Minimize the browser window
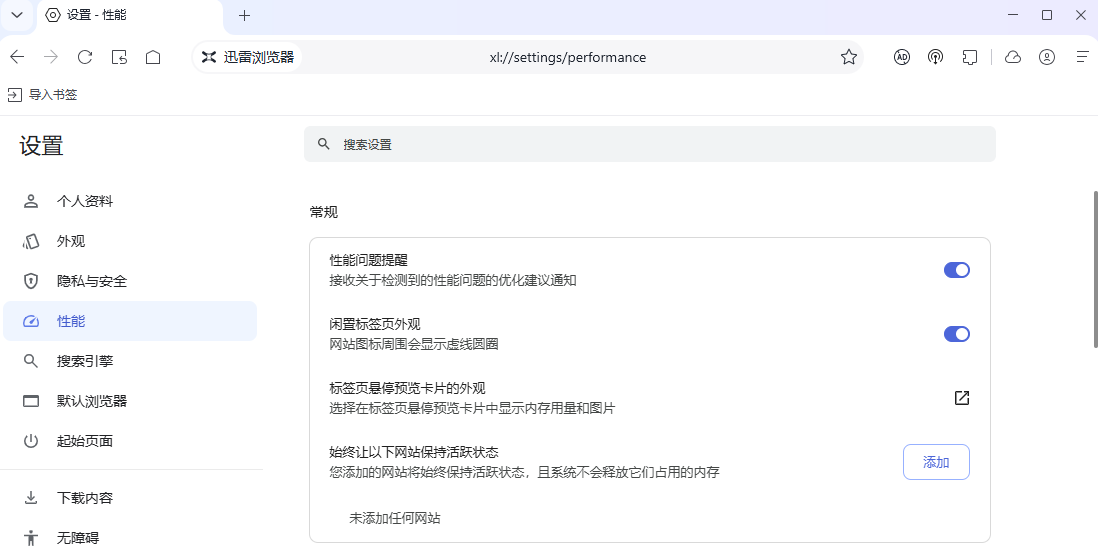1098x549 pixels. click(1013, 15)
